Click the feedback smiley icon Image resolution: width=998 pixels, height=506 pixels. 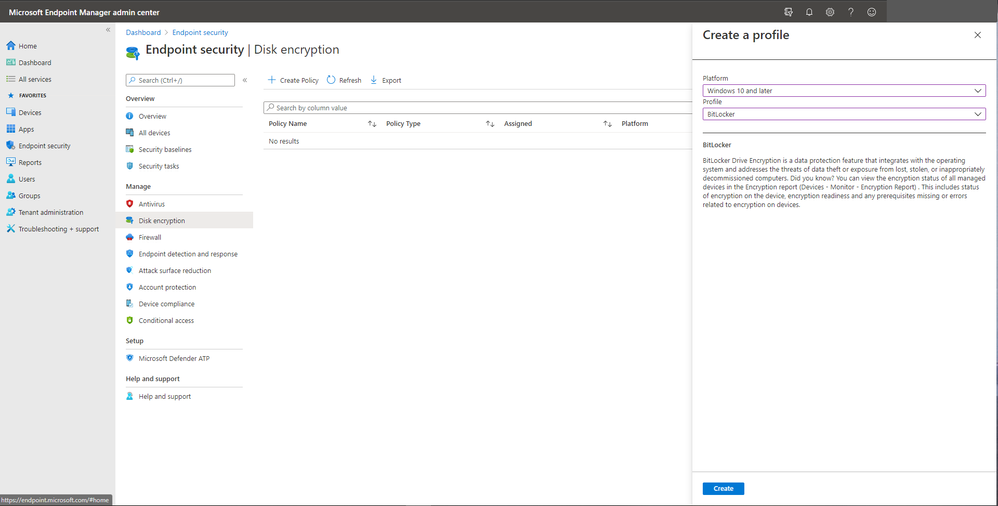[872, 12]
